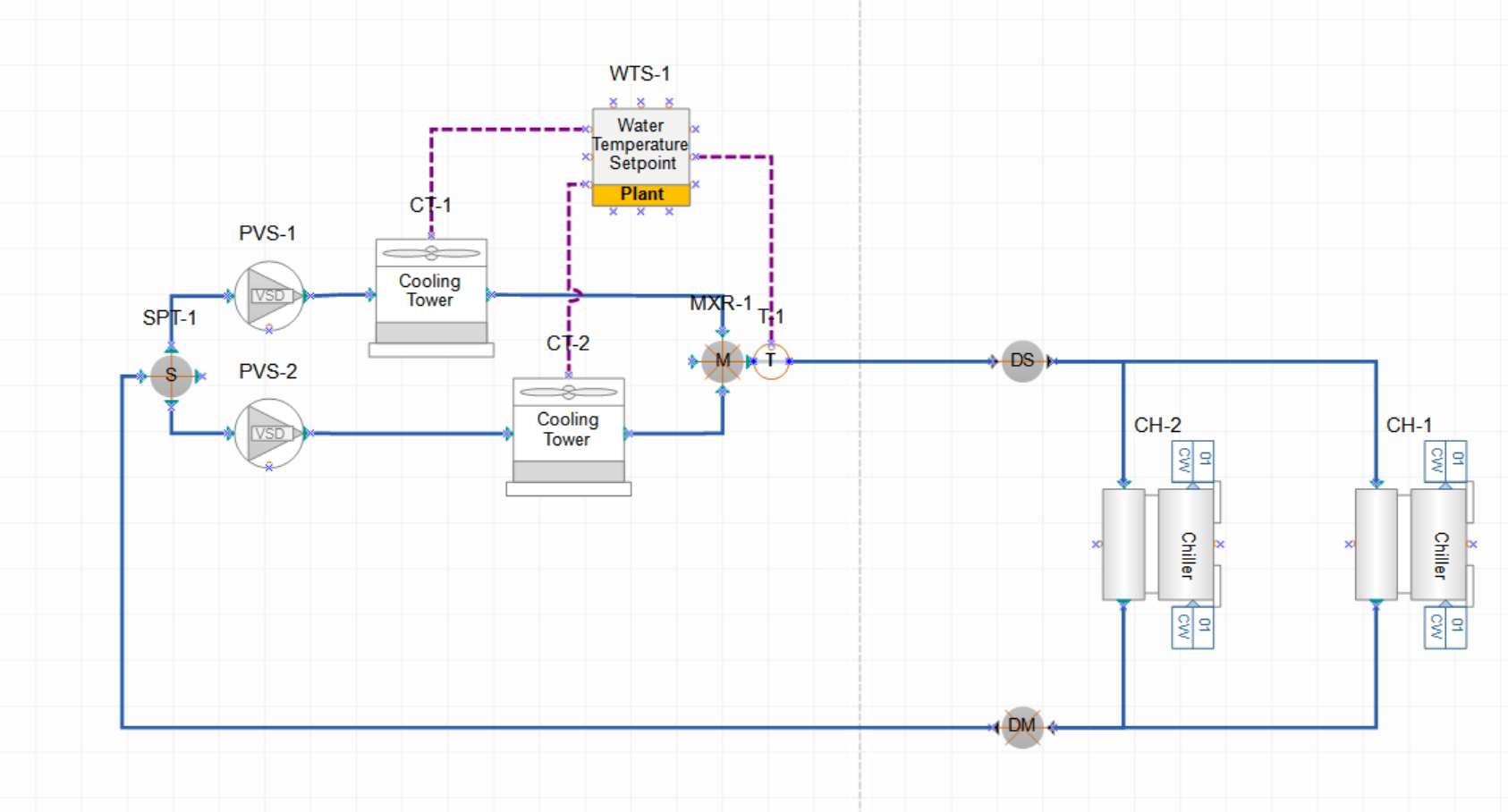1508x812 pixels.
Task: Click the CT-2 Cooling Tower block
Action: coord(568,429)
